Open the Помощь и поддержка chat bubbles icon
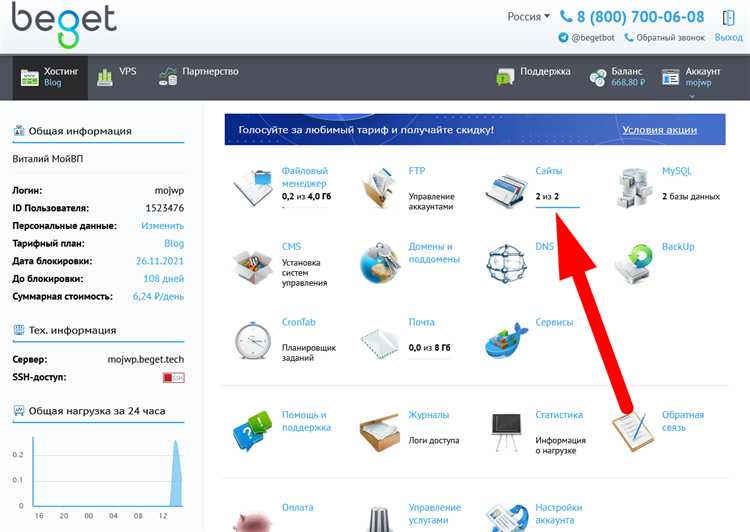 coord(253,431)
